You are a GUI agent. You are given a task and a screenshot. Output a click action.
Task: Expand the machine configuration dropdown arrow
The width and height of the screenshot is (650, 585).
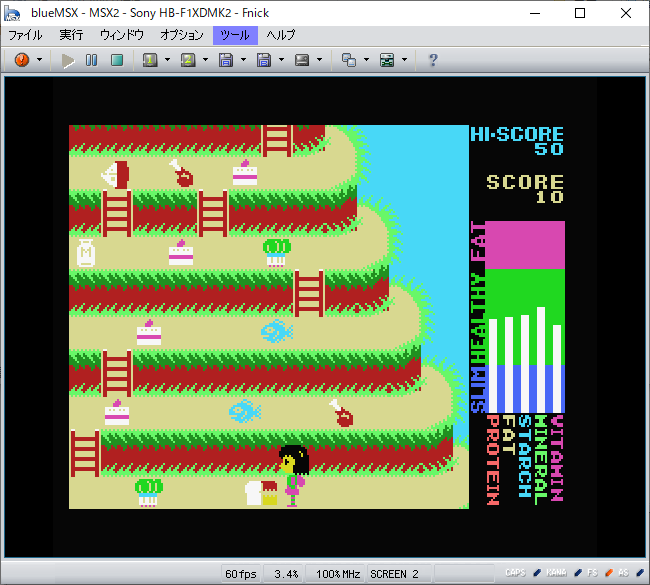tap(405, 60)
